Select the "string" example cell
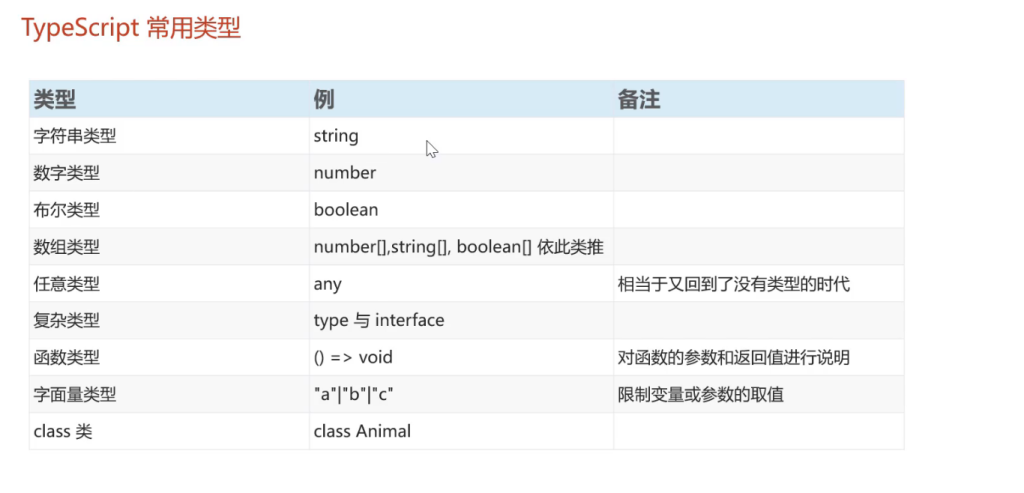This screenshot has height=493, width=1024. tap(336, 136)
